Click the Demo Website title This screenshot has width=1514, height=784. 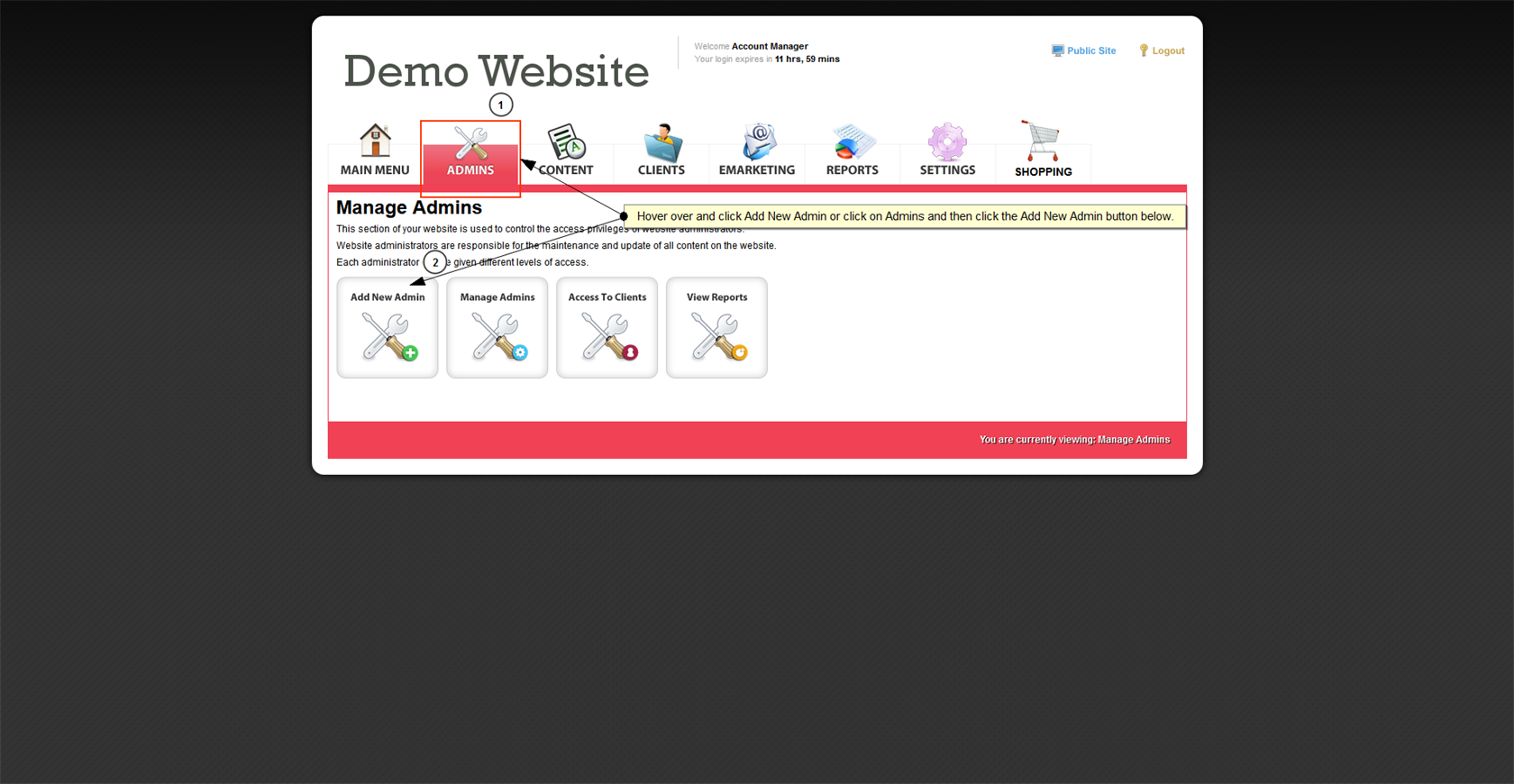[496, 71]
